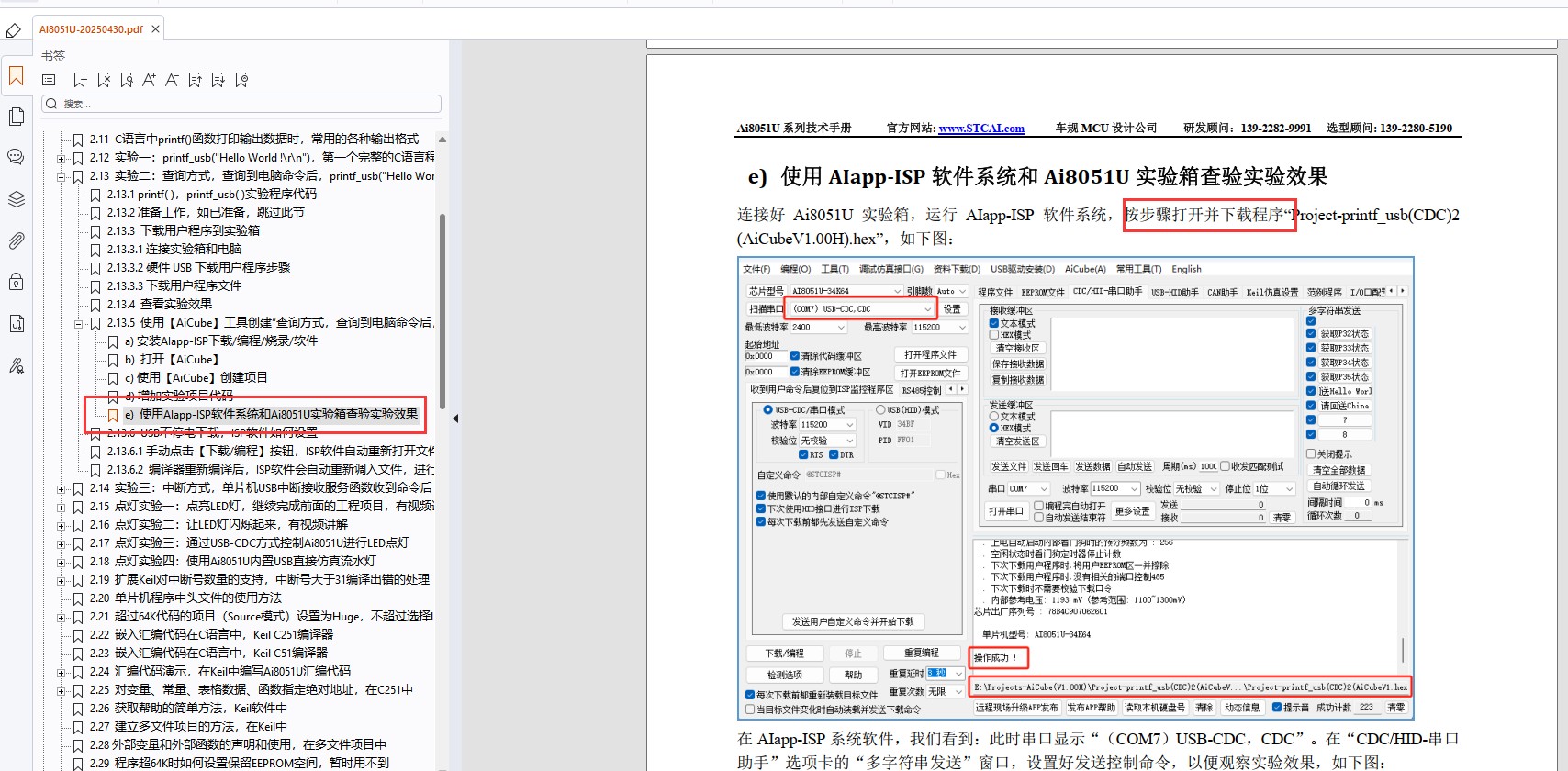Expand bookmark 2.19 扩展Keil对中断号
Image resolution: width=1568 pixels, height=771 pixels.
[x=62, y=580]
